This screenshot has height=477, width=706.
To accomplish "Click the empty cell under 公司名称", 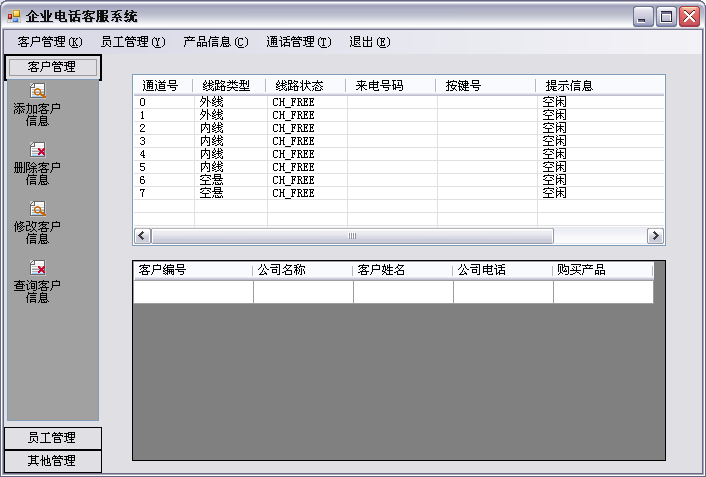I will [303, 292].
